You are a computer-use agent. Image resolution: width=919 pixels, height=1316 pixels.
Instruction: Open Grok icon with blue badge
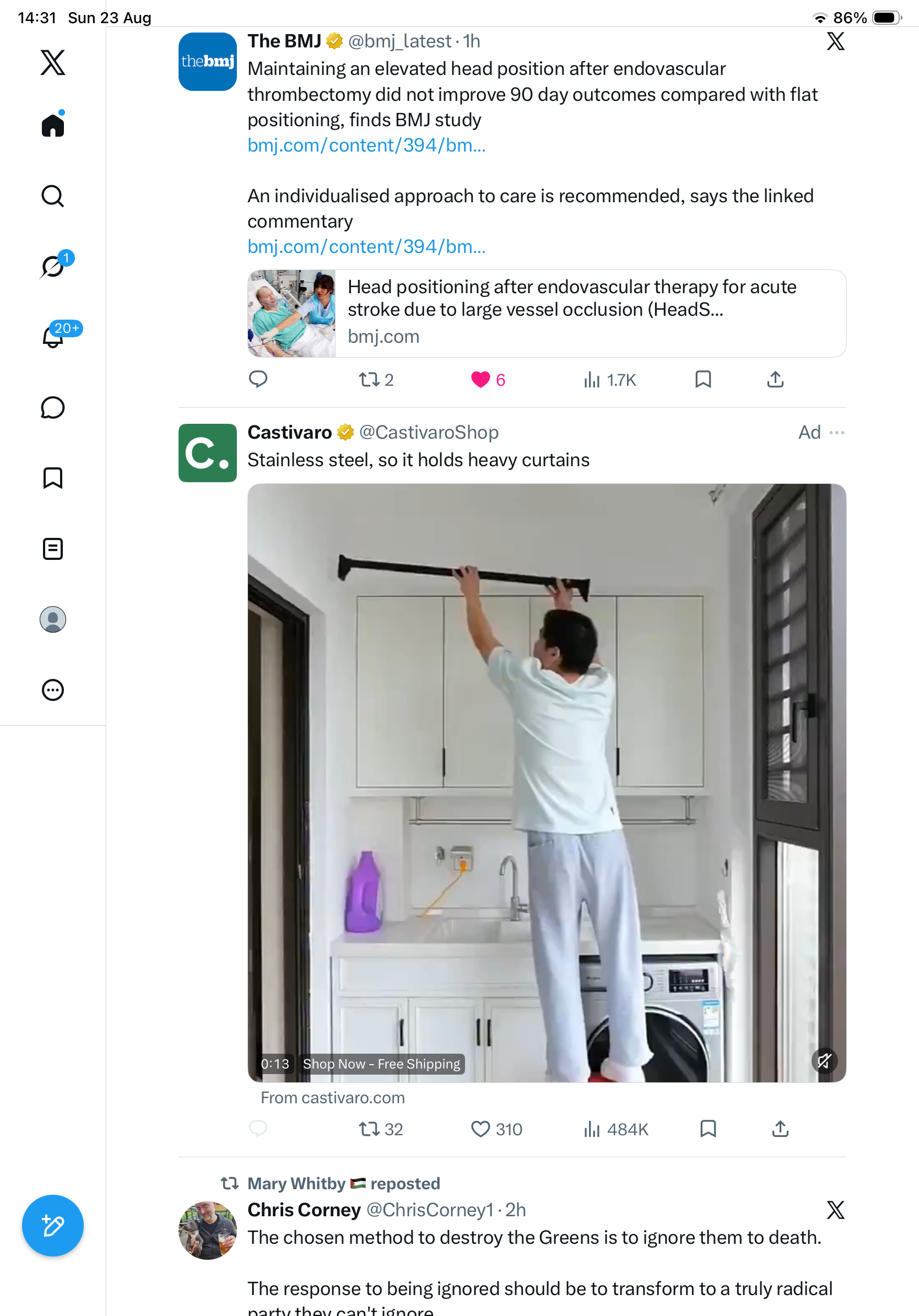54,266
